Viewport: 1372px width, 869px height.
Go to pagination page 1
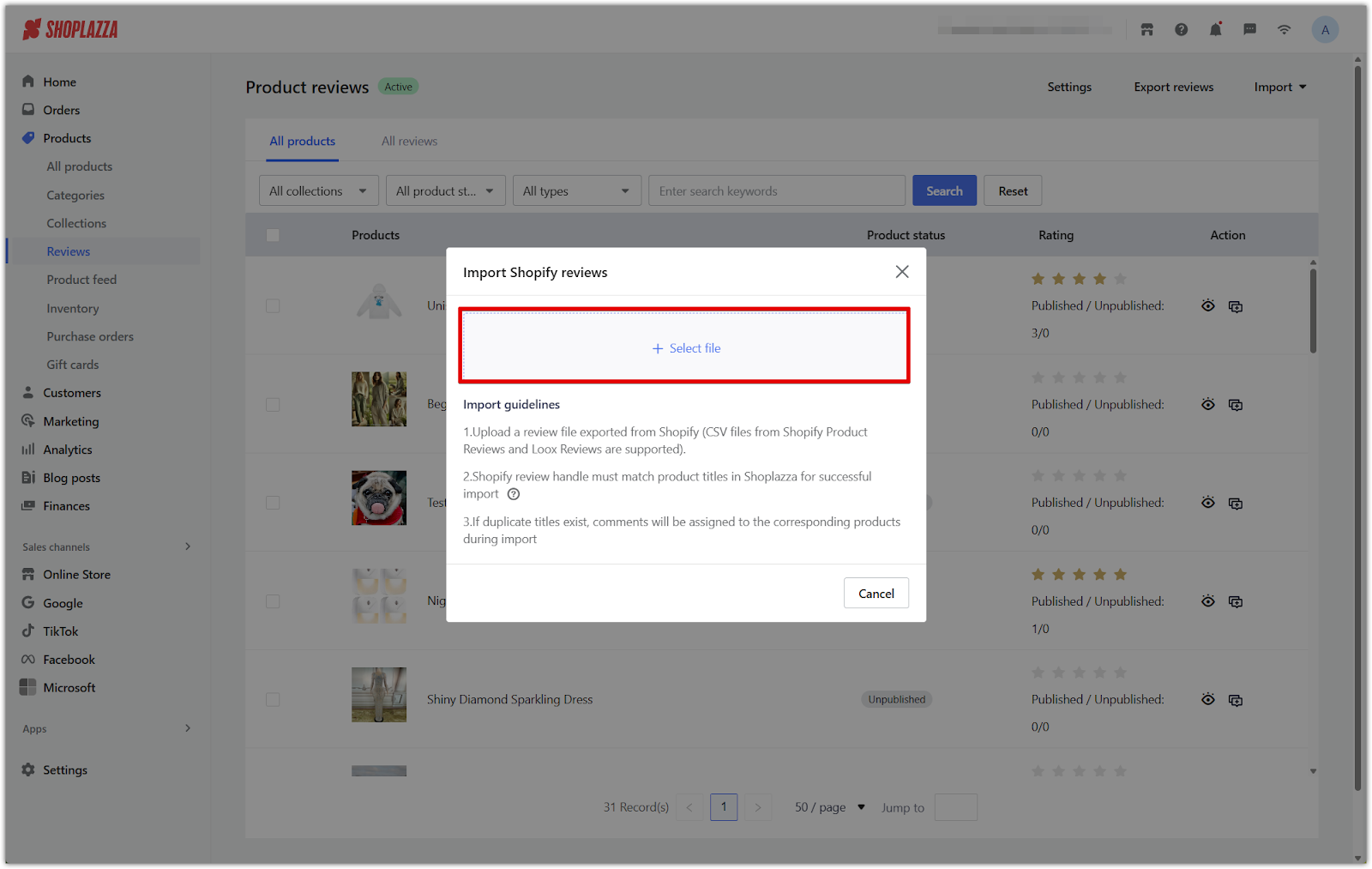[x=724, y=807]
